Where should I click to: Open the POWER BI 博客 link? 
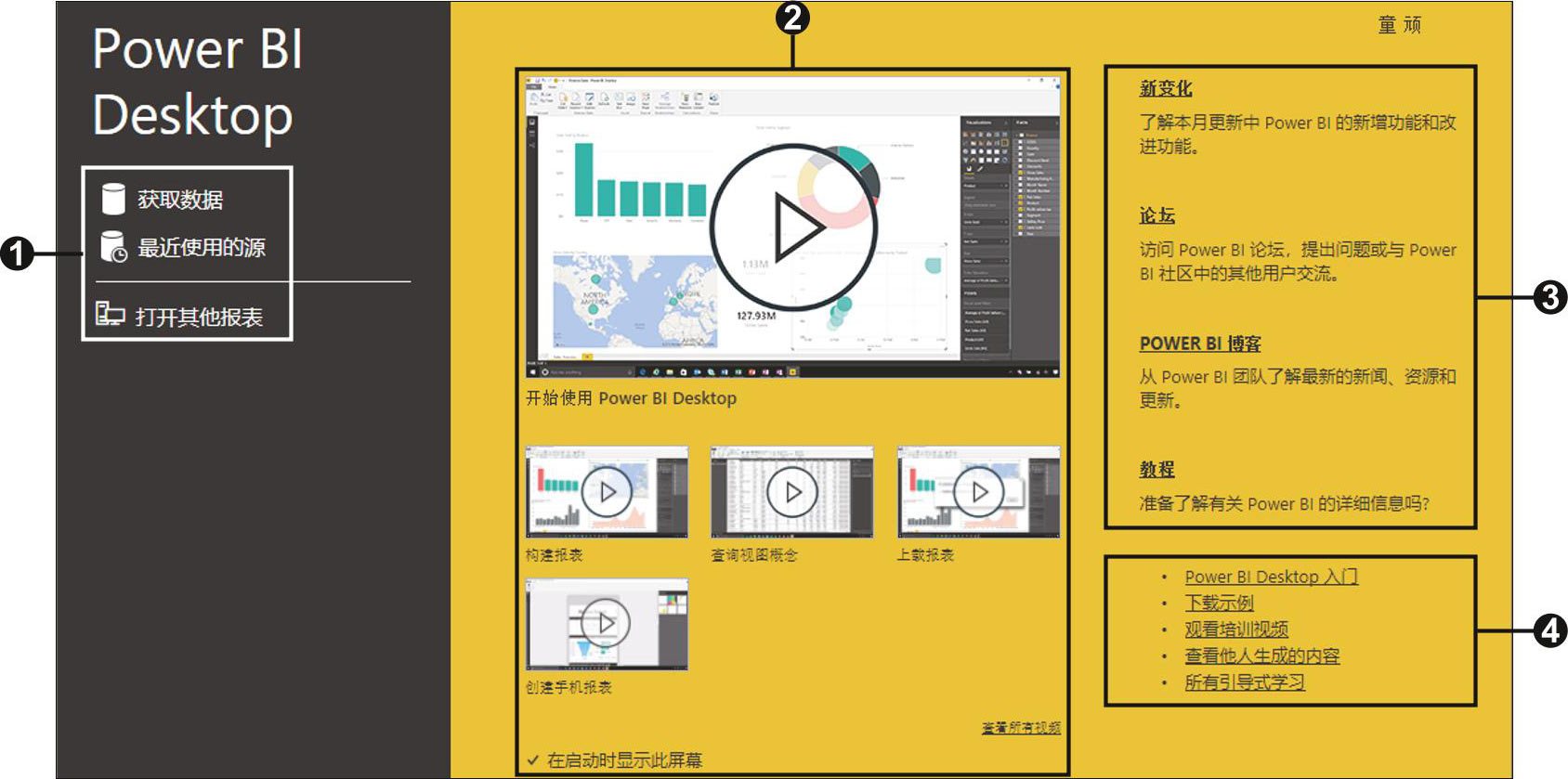tap(1200, 344)
